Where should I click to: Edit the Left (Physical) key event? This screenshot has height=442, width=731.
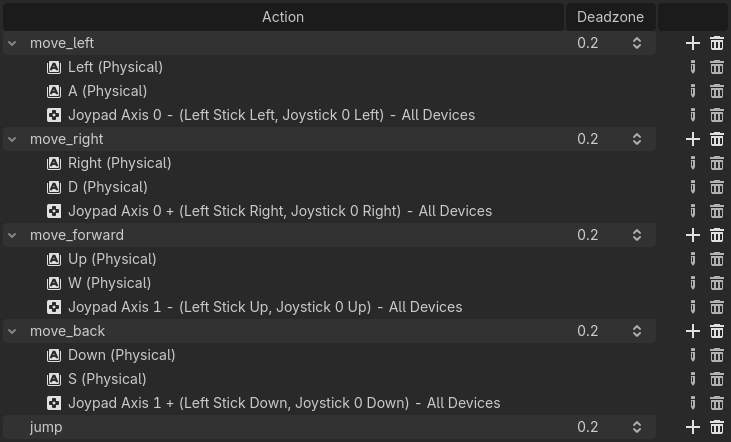(693, 67)
